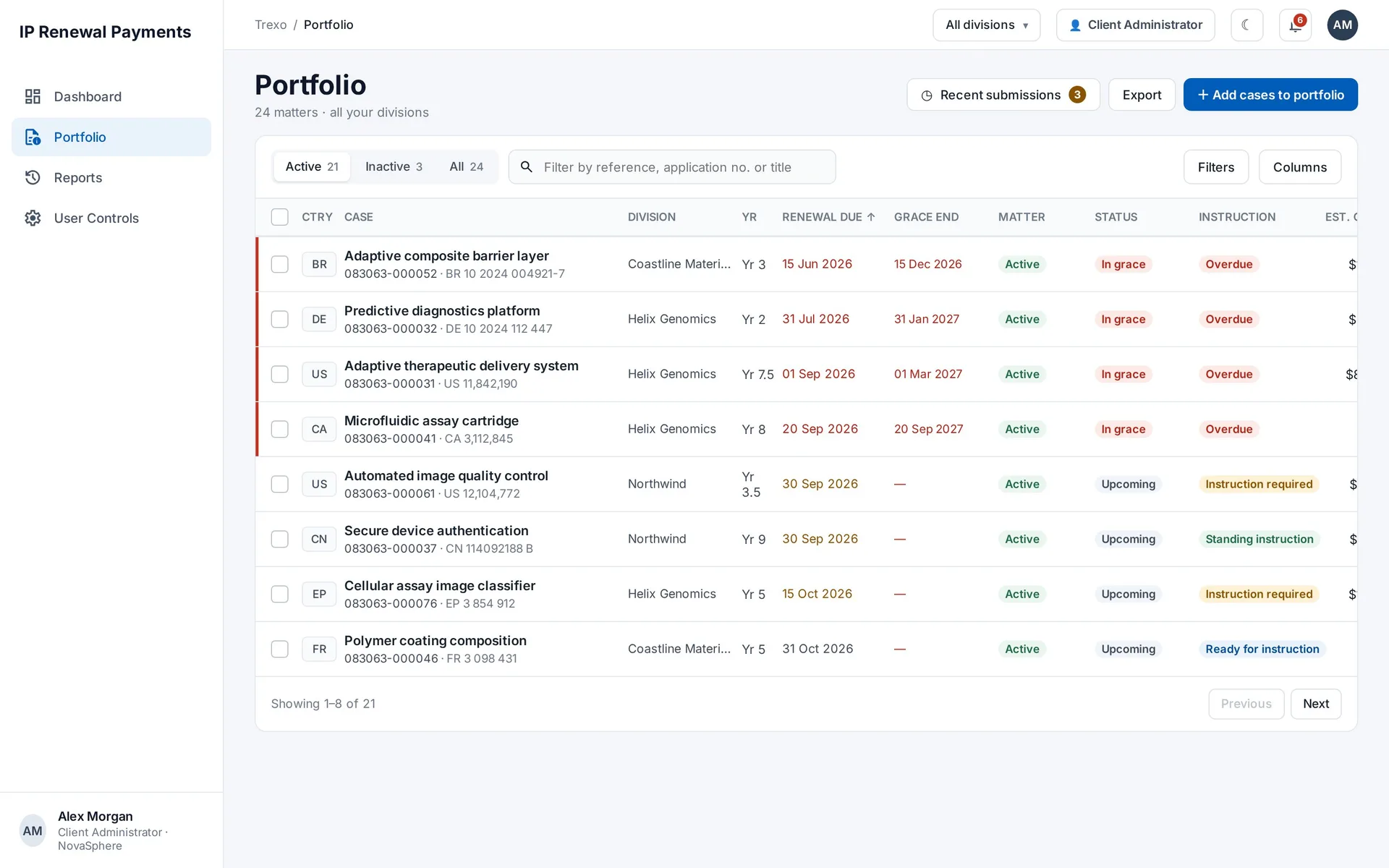Click the search magnifier icon
The image size is (1389, 868).
527,167
